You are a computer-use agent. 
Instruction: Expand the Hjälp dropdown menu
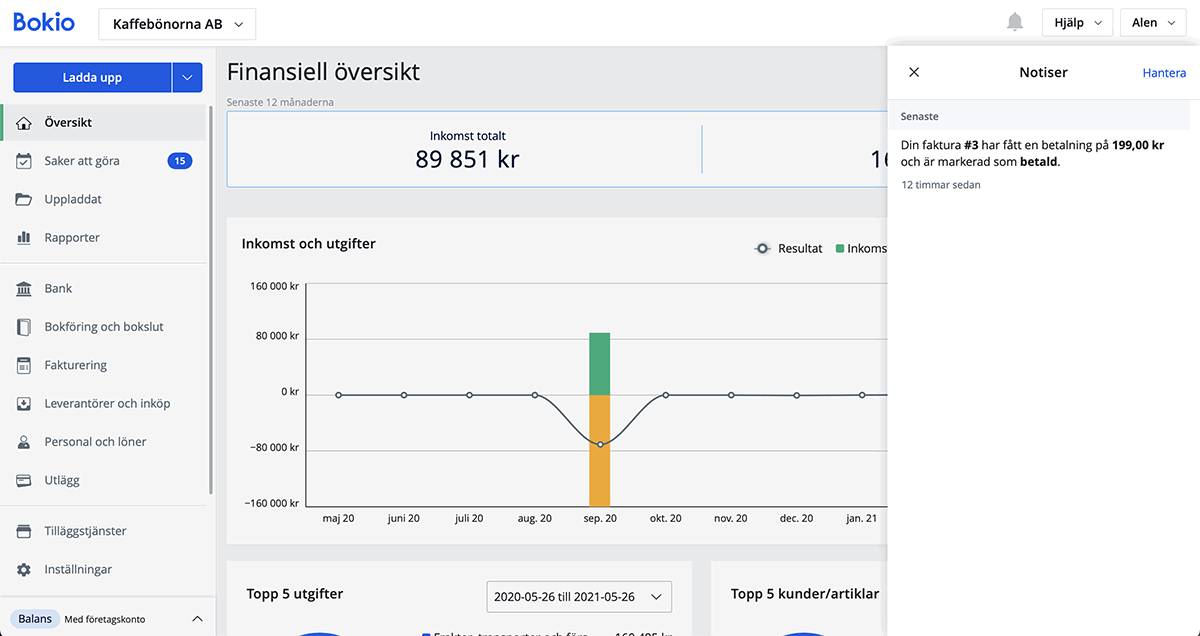click(1076, 23)
